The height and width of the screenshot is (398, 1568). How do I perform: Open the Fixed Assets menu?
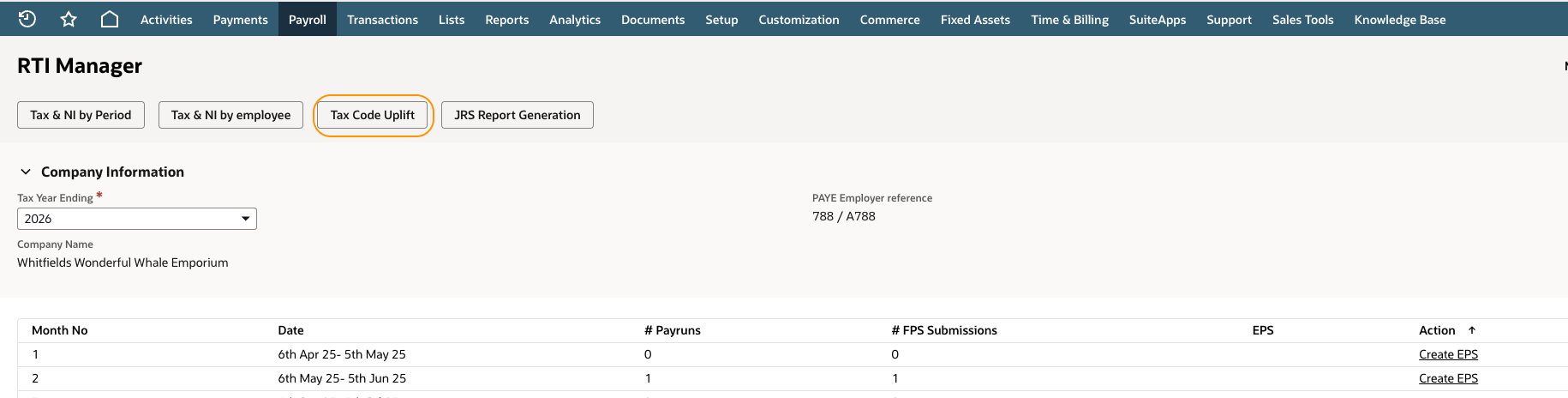tap(975, 19)
